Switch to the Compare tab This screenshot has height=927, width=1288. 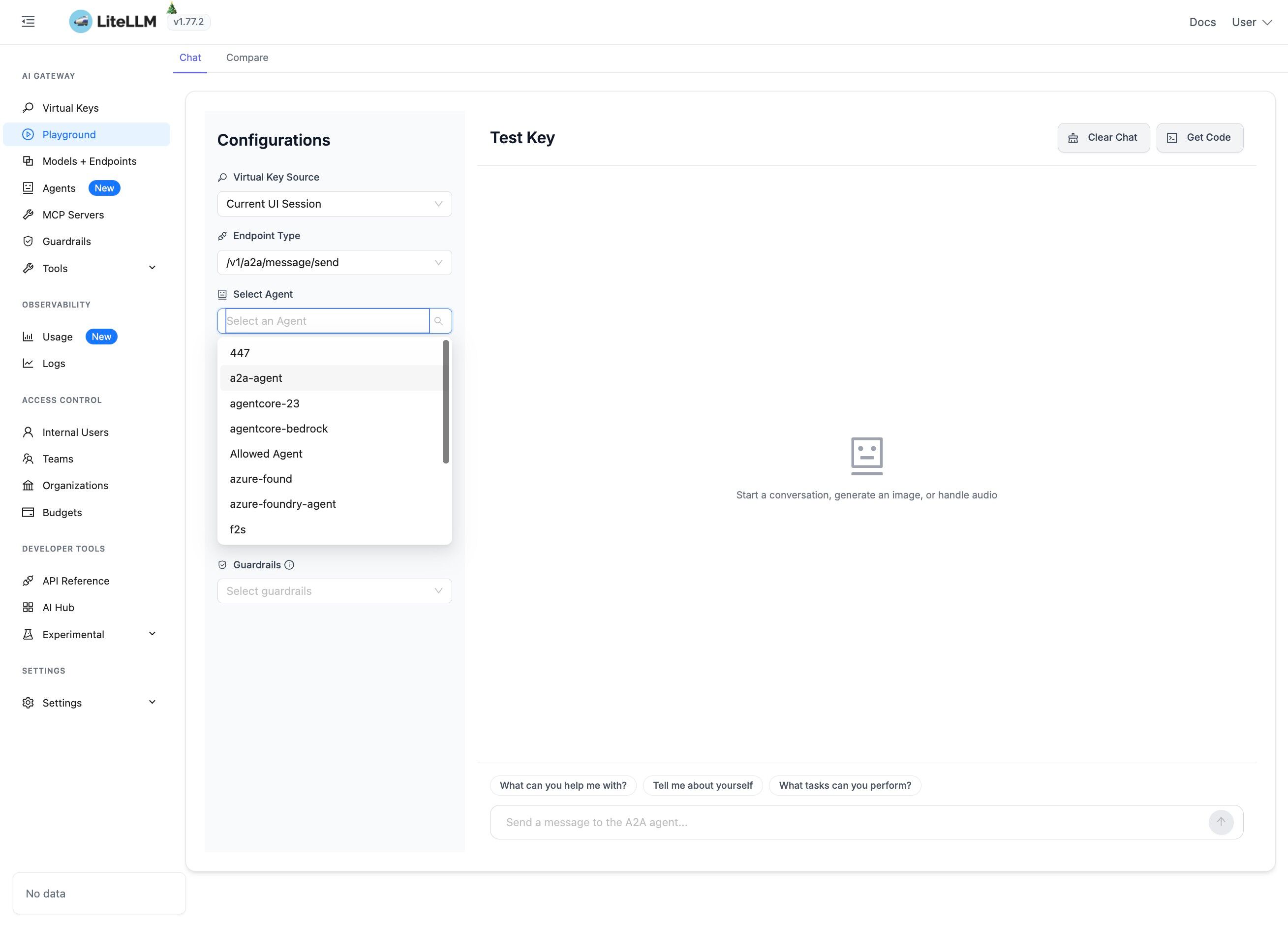point(247,58)
